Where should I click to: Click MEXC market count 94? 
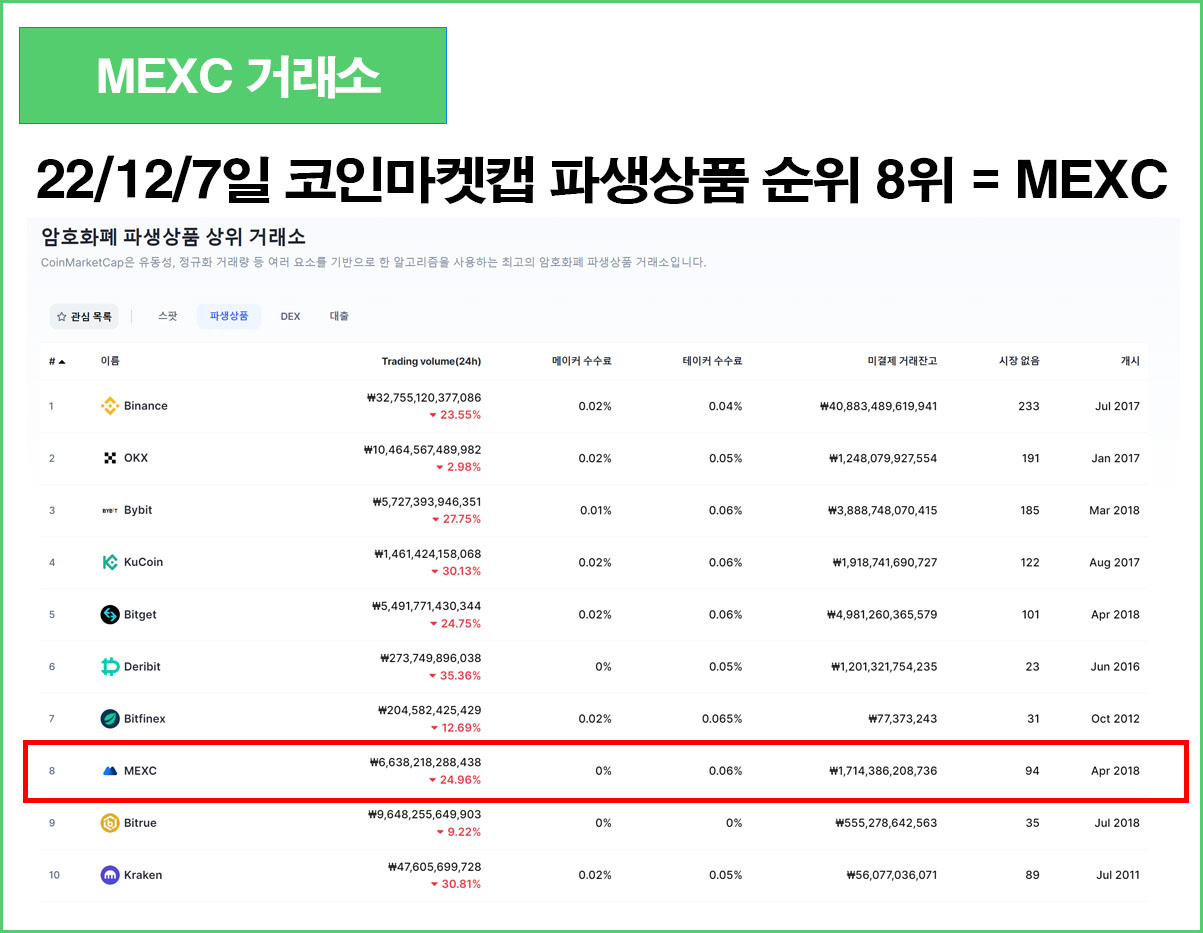[x=1032, y=771]
